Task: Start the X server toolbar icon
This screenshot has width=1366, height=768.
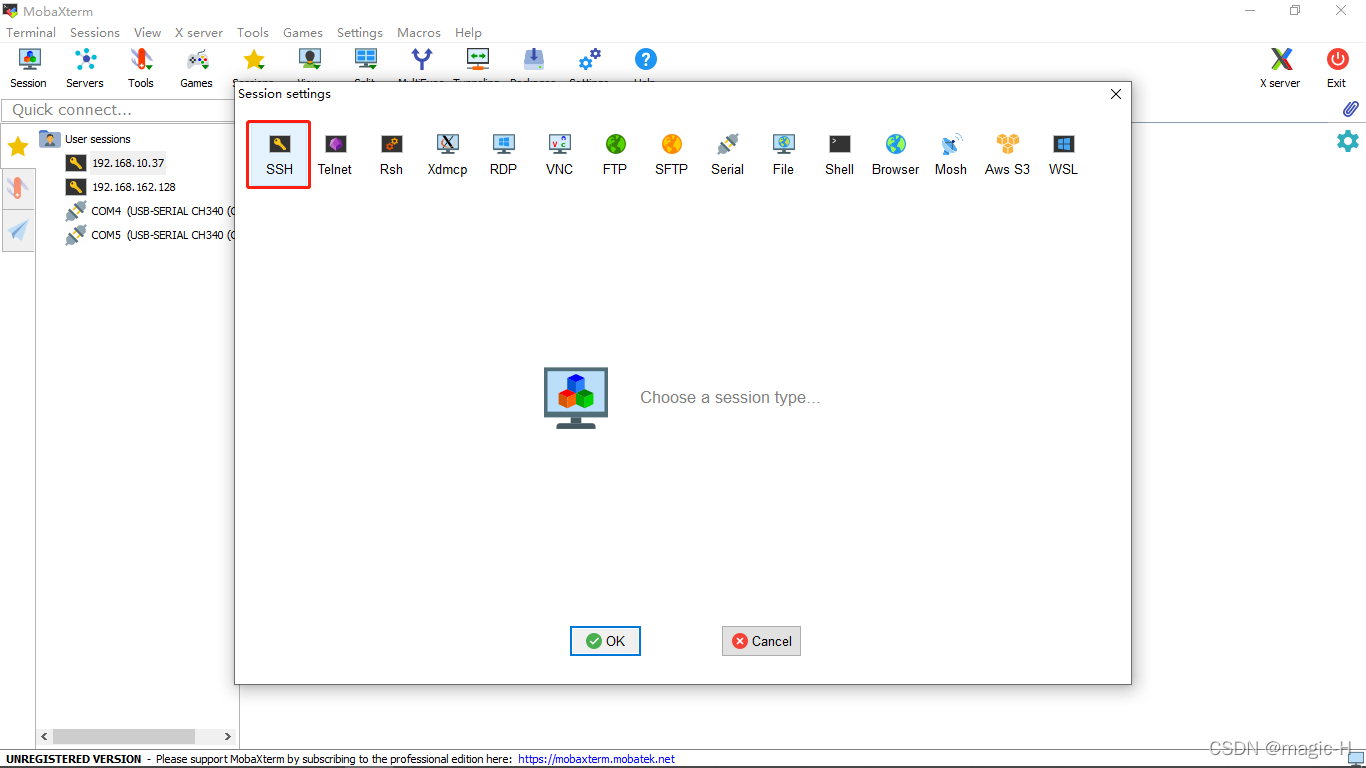Action: [x=1280, y=68]
